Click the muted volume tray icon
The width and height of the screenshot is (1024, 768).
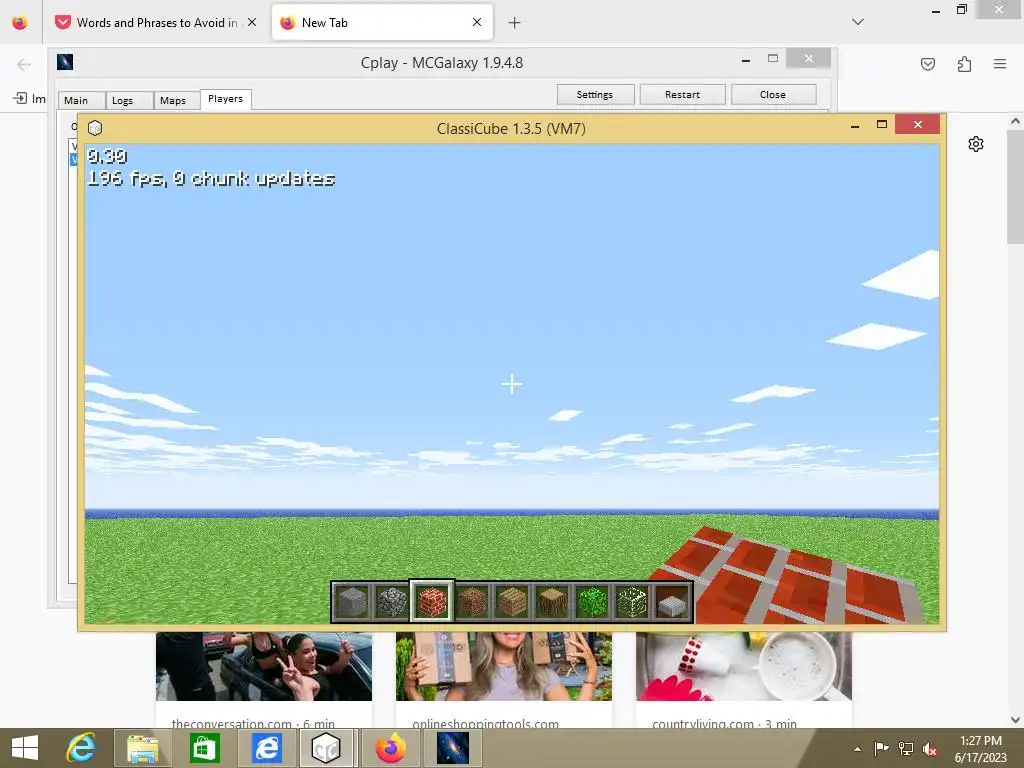tap(930, 749)
